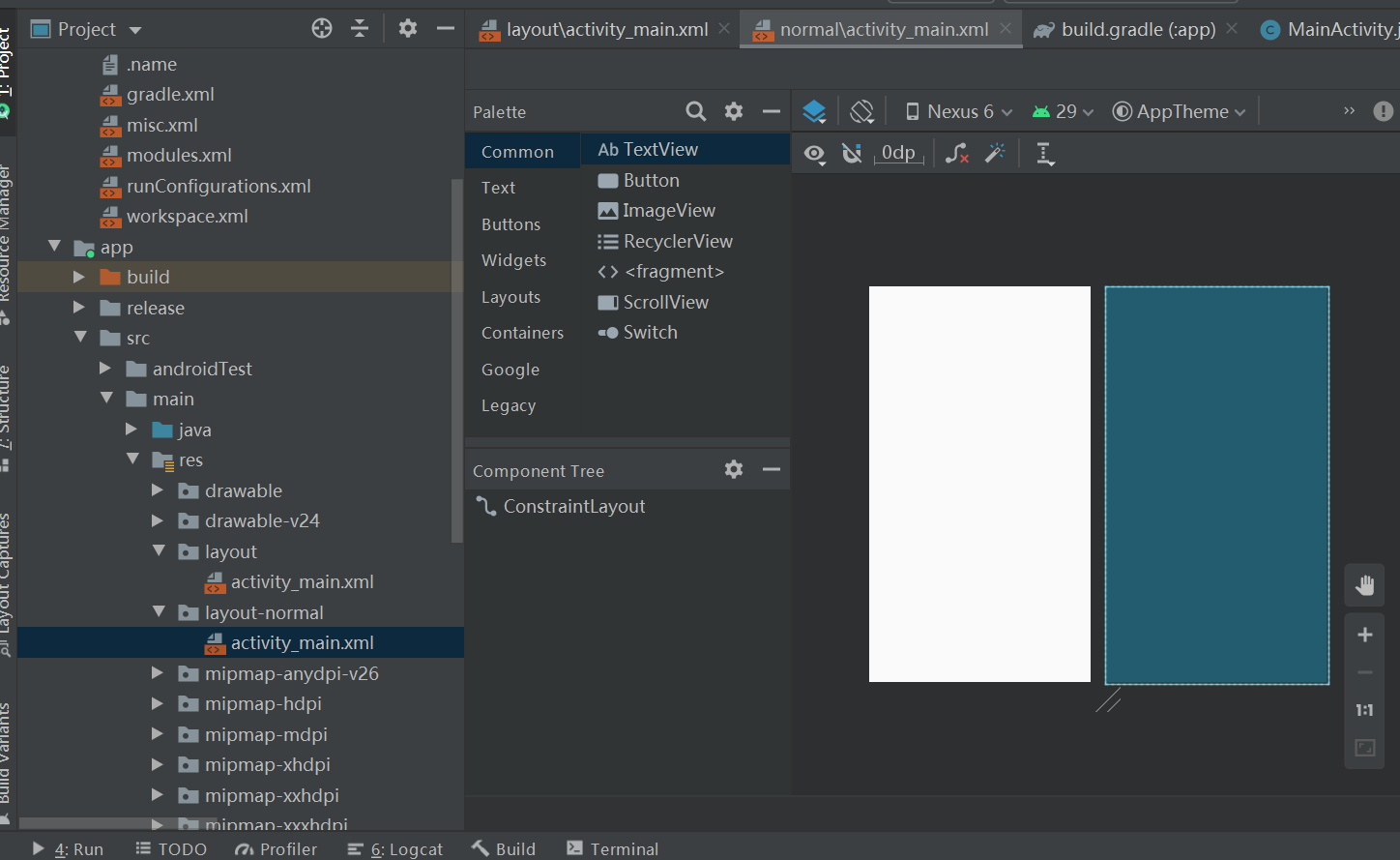Open the TODO tool window
The image size is (1400, 860).
pyautogui.click(x=171, y=848)
